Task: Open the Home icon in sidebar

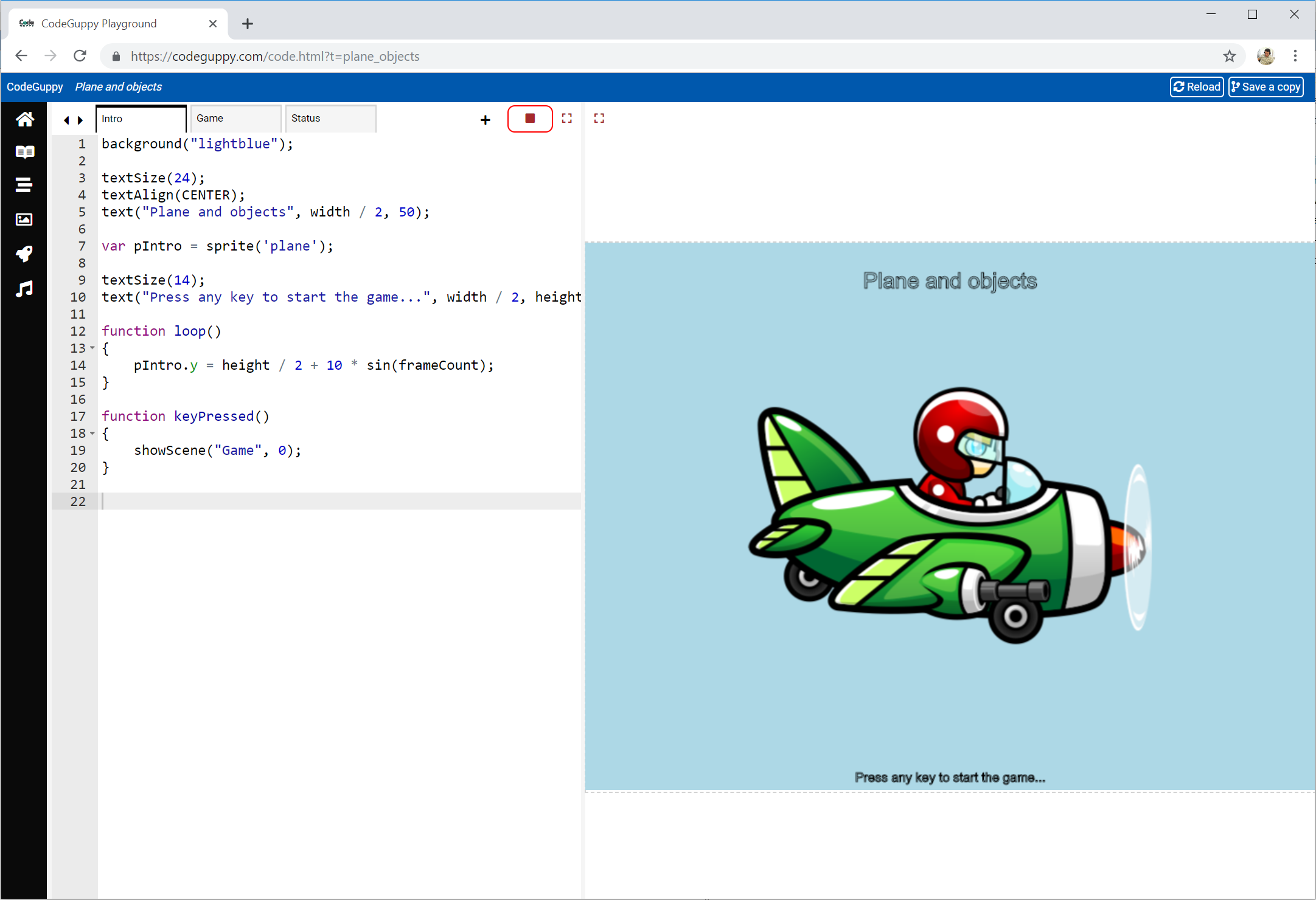Action: point(24,119)
